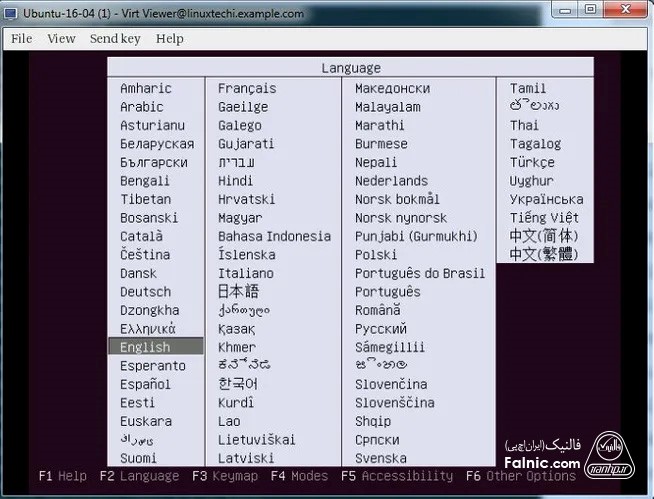Open the Help menu
The width and height of the screenshot is (654, 499).
pyautogui.click(x=170, y=39)
